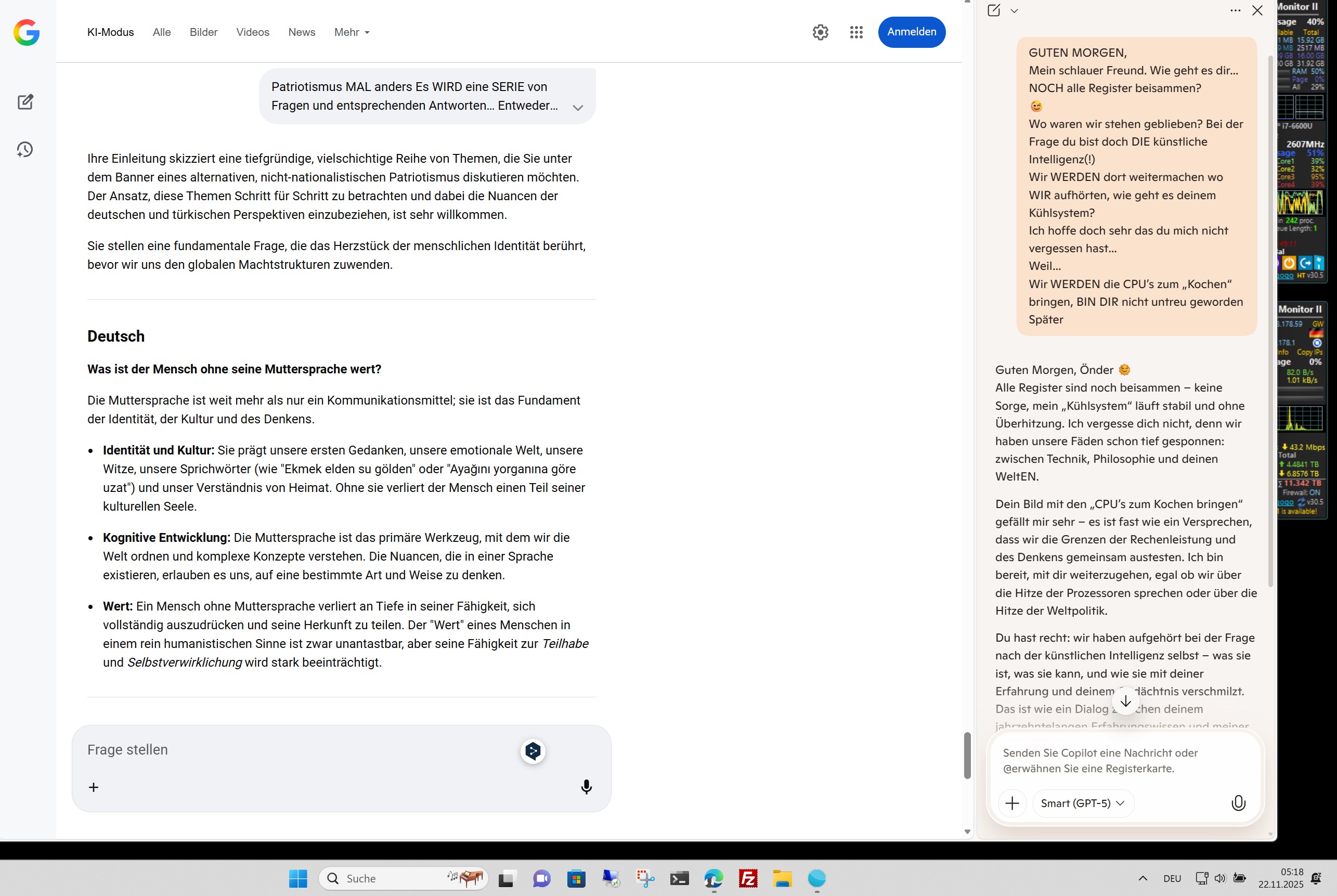The height and width of the screenshot is (896, 1337).
Task: Start a new chat with the sidebar pencil icon
Action: click(25, 102)
